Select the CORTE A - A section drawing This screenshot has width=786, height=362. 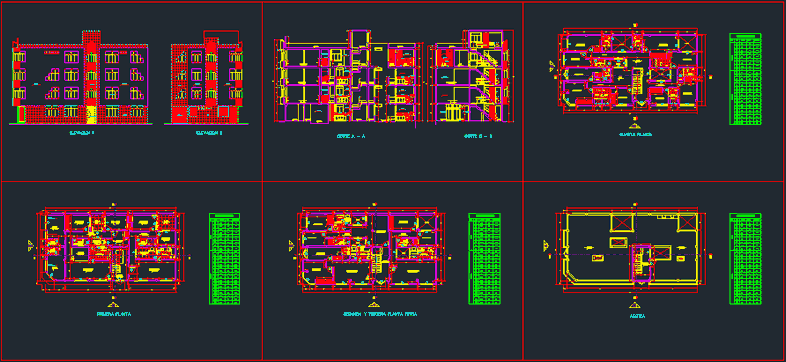point(347,77)
